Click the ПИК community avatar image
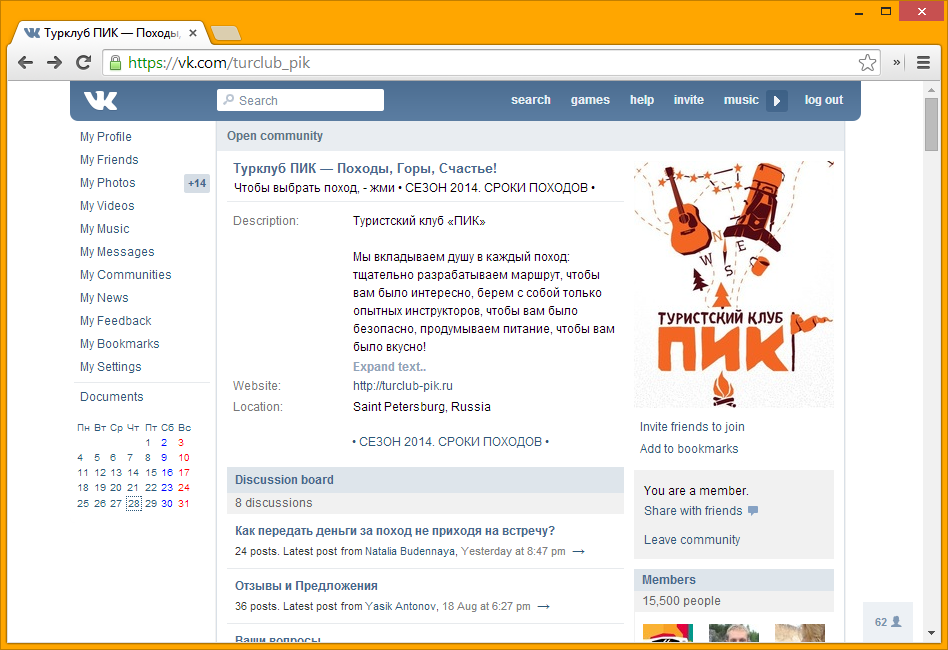The height and width of the screenshot is (650, 948). point(734,284)
